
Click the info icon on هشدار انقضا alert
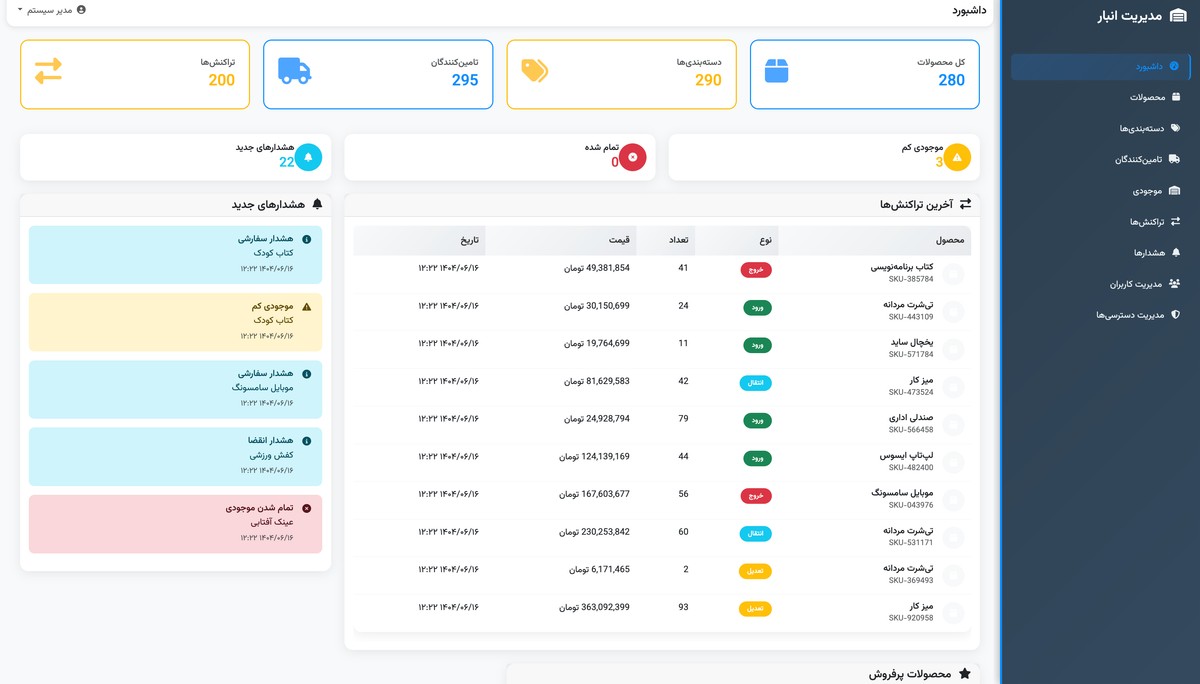point(306,440)
